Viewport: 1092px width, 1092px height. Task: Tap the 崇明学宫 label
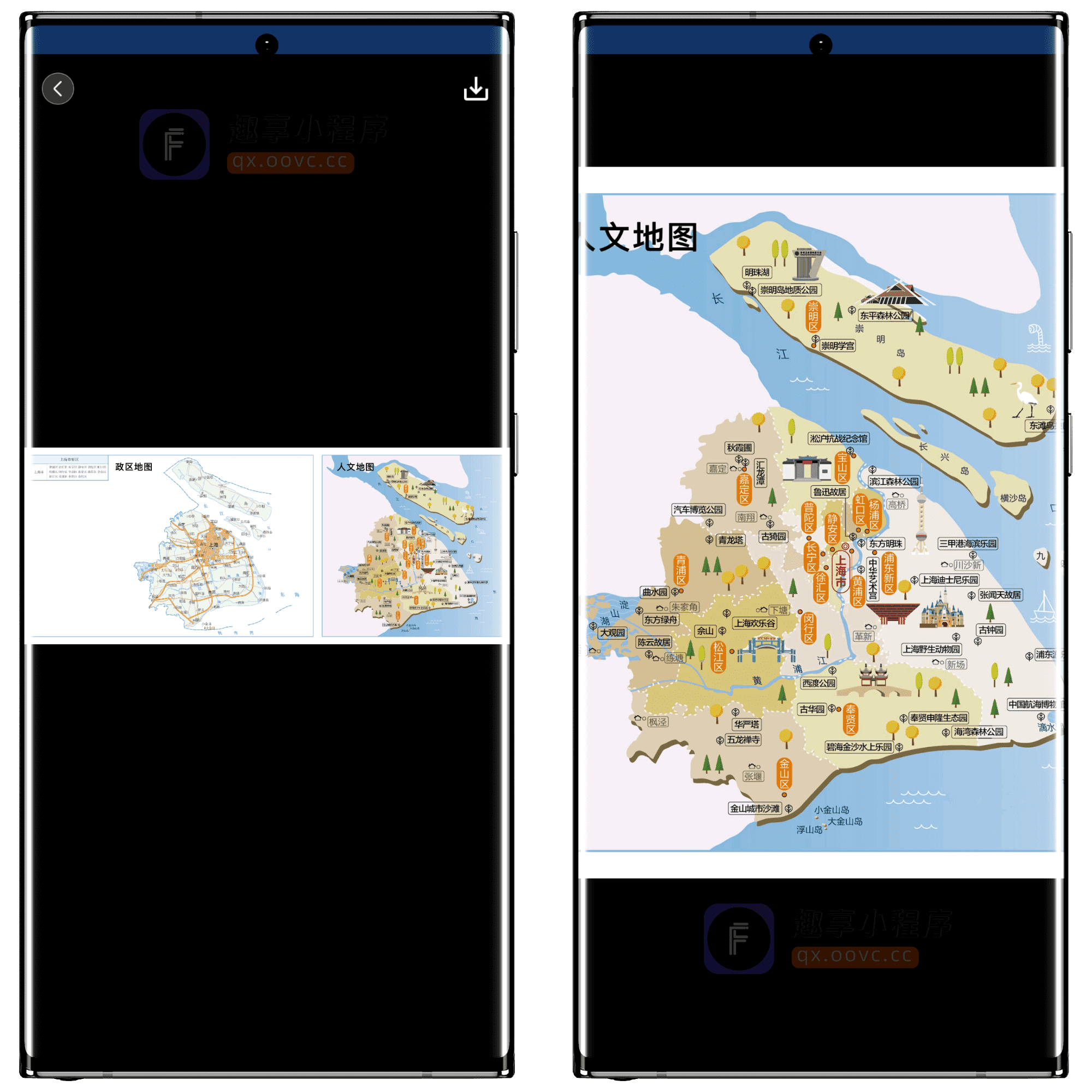point(838,346)
